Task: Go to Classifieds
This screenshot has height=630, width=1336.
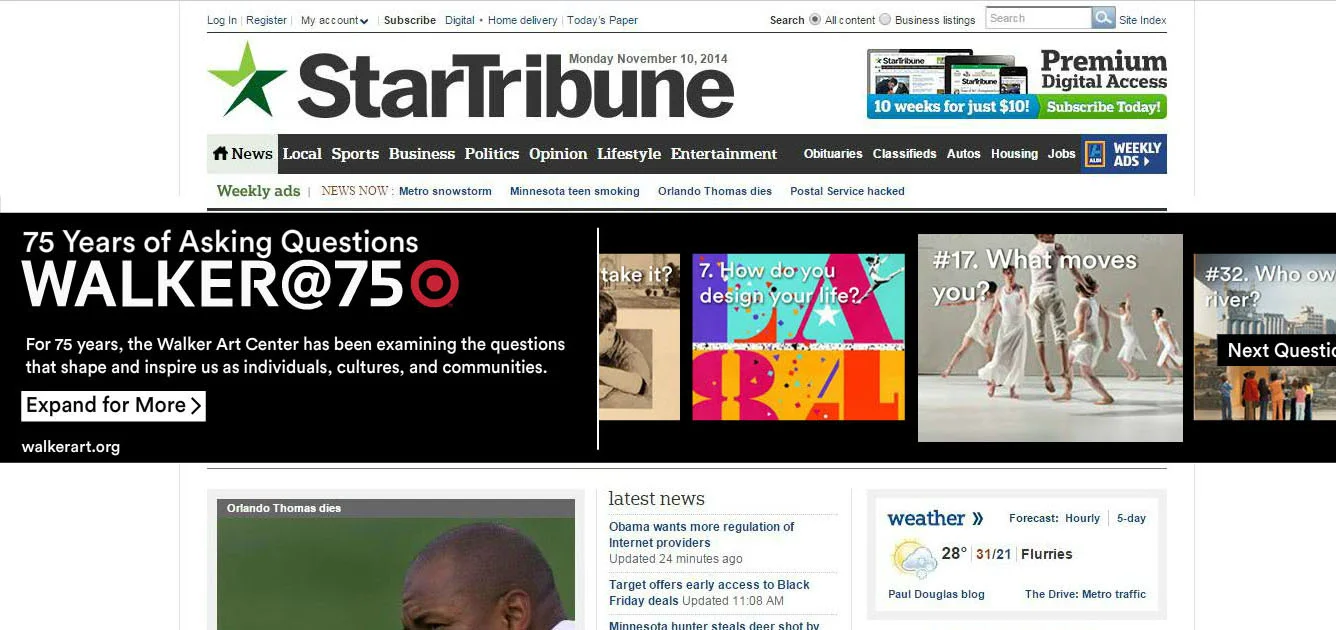Action: point(904,154)
